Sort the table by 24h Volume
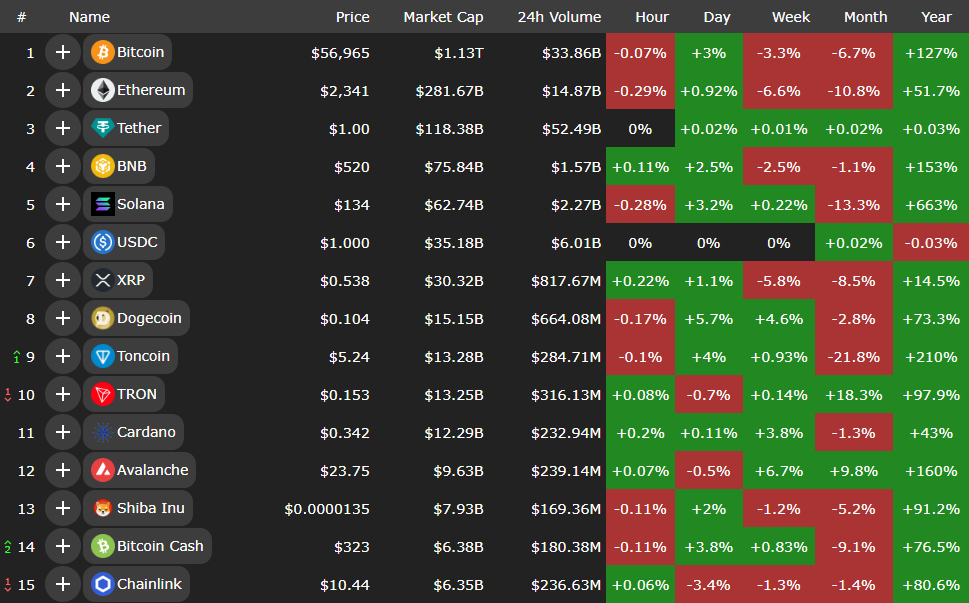Screen dimensions: 969x603 559,17
